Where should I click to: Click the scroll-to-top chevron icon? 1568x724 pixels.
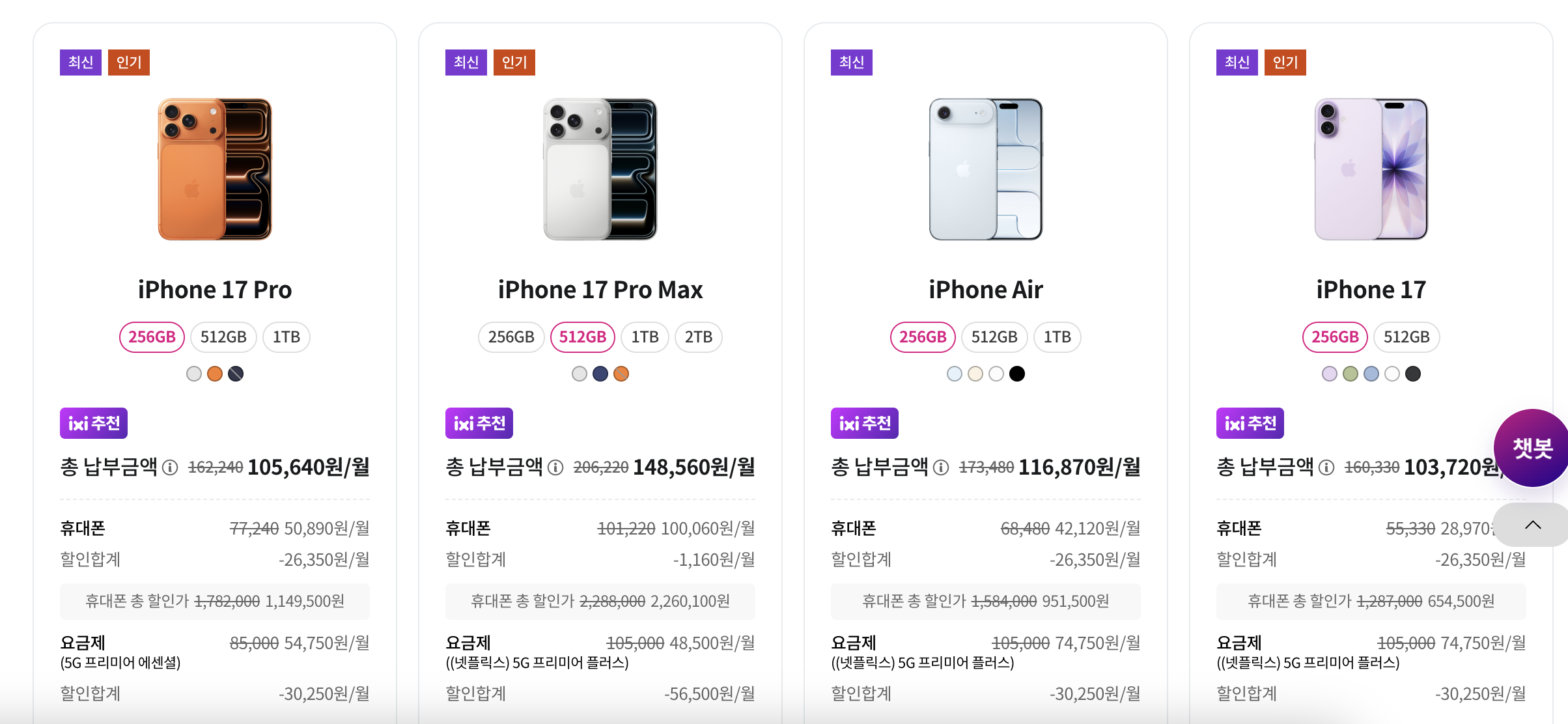(x=1532, y=525)
